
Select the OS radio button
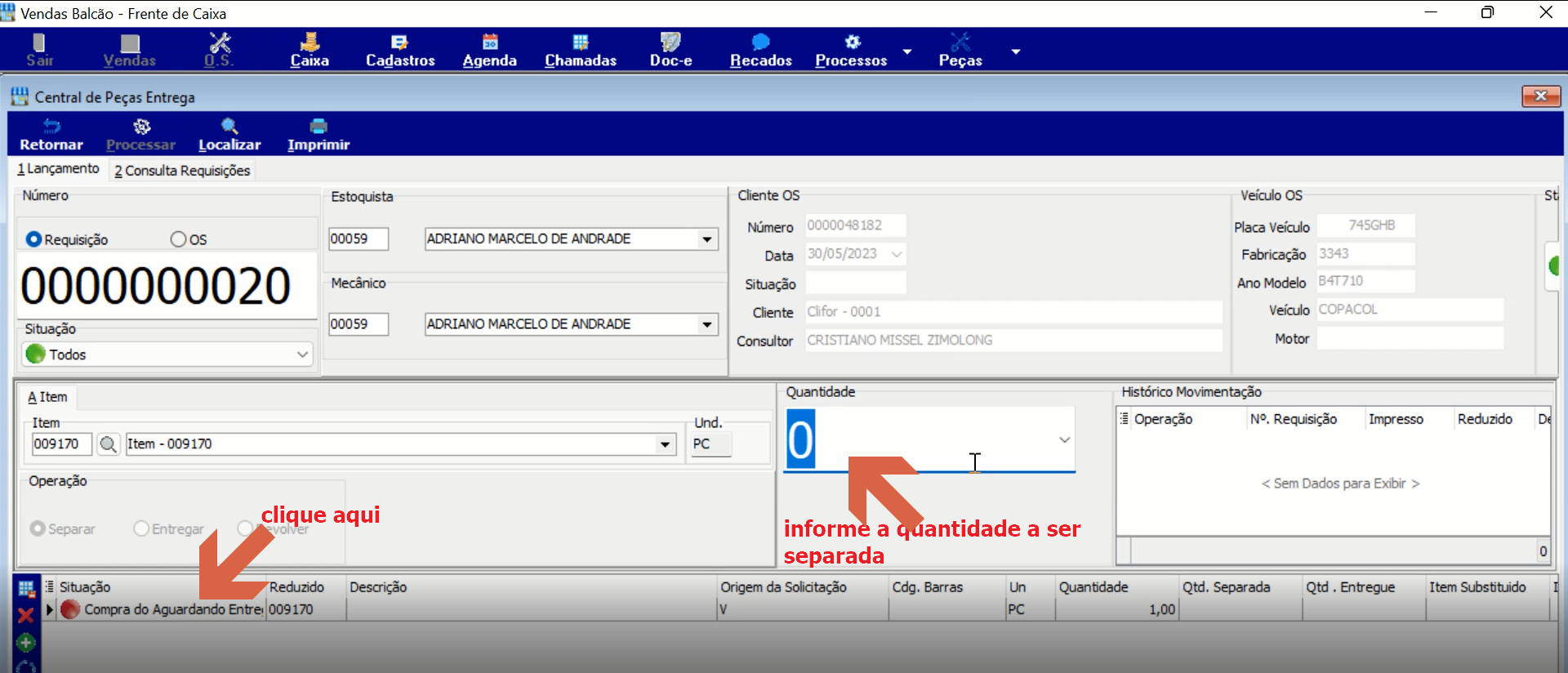pos(178,239)
